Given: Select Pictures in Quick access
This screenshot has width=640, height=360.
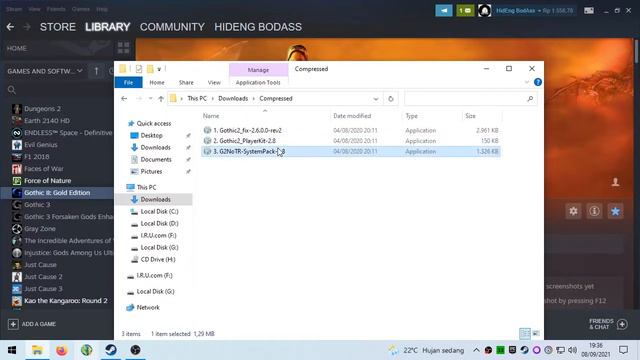Looking at the screenshot, I should (x=151, y=171).
